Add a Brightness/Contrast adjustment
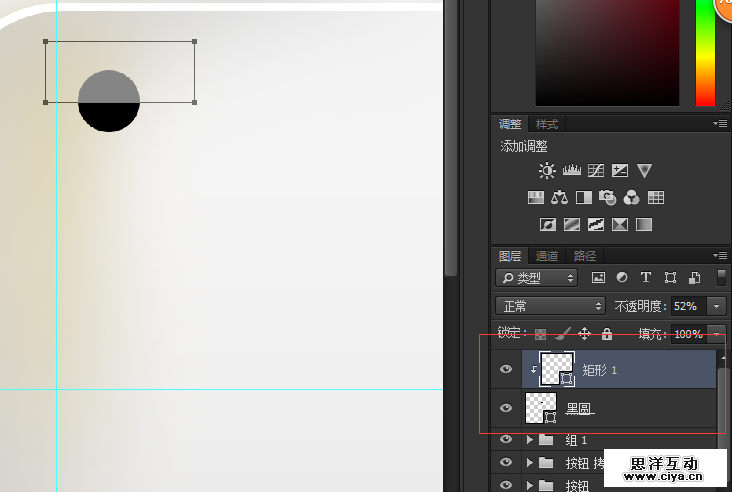This screenshot has height=492, width=732. 547,171
